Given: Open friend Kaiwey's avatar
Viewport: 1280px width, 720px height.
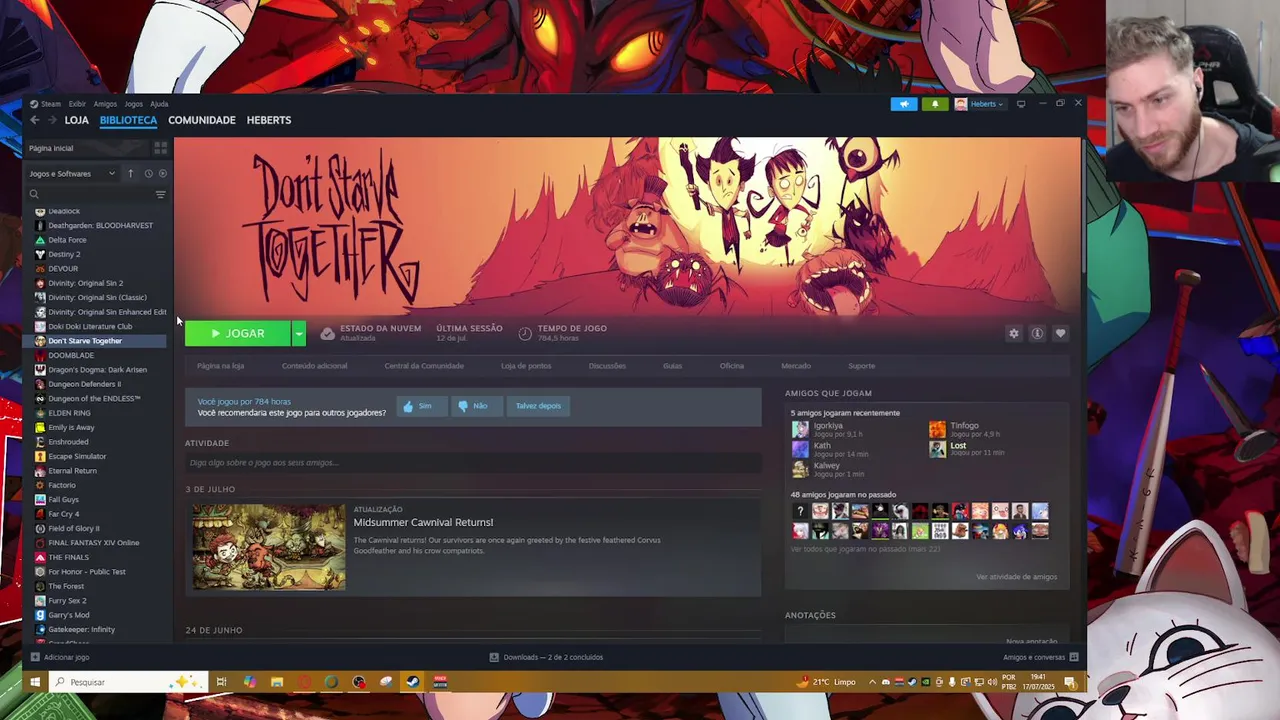Looking at the screenshot, I should point(800,469).
